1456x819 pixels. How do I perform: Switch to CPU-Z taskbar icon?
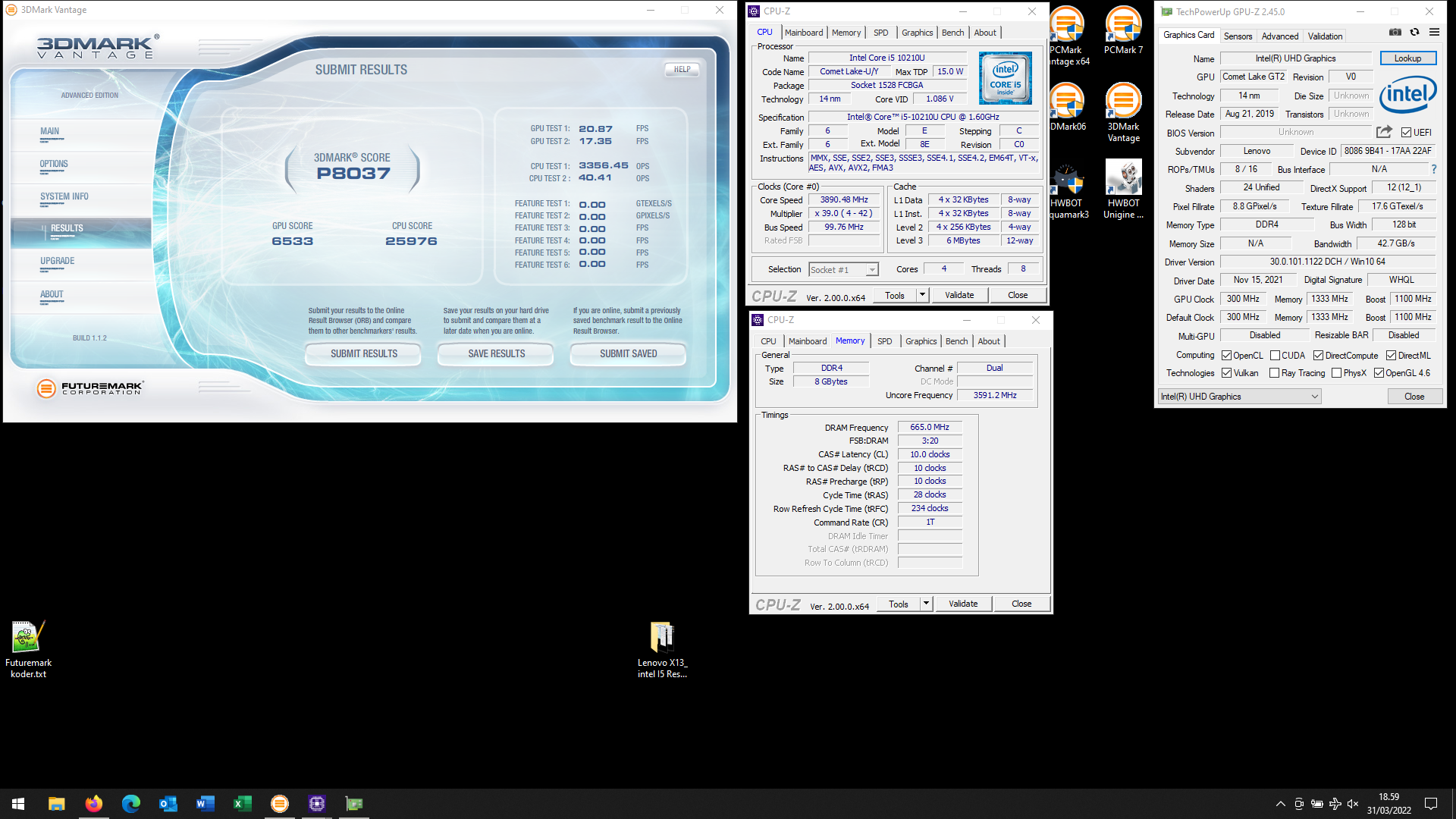tap(317, 804)
